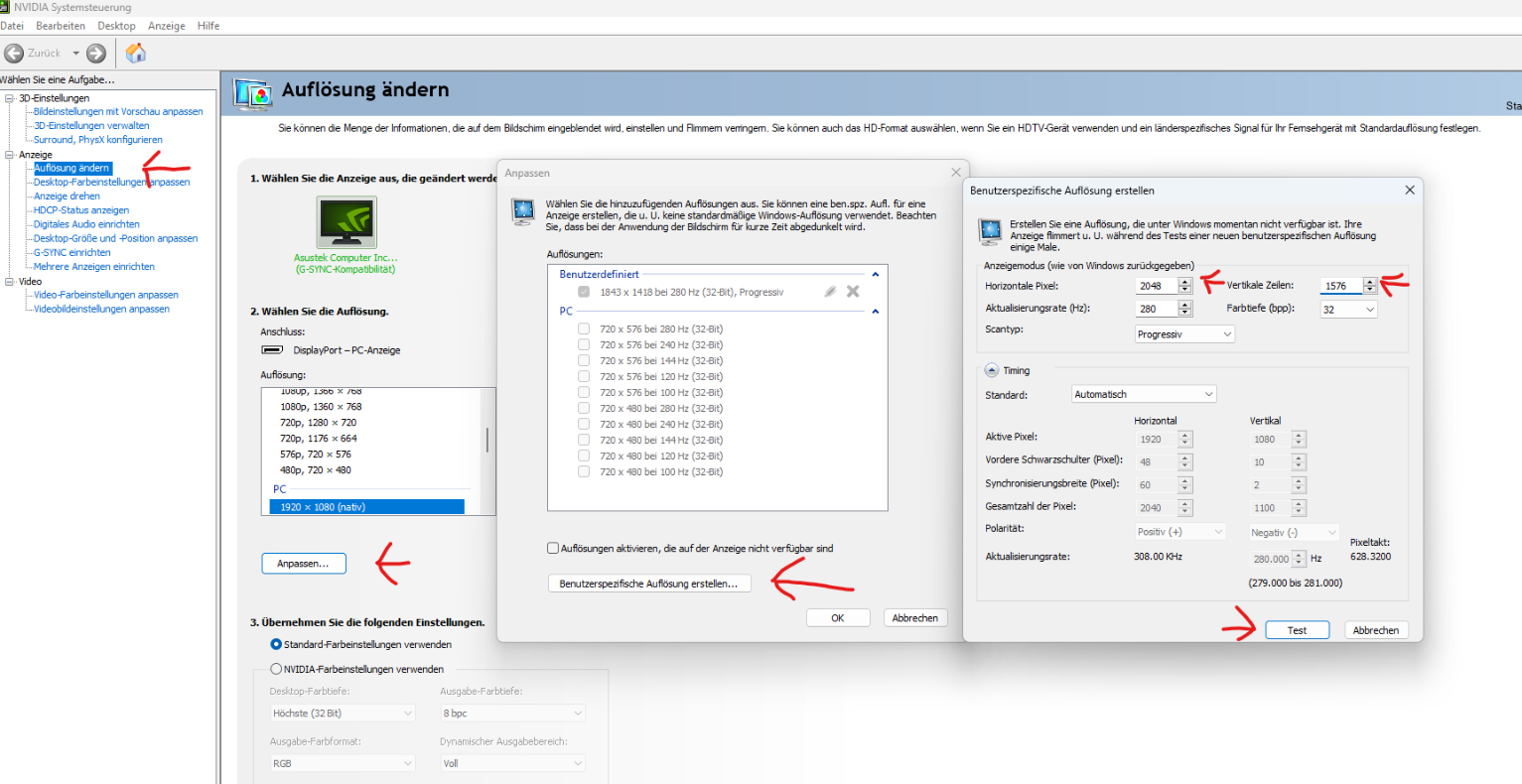Image resolution: width=1522 pixels, height=784 pixels.
Task: Collapse the PC resolution group in Anpassen
Action: [876, 312]
